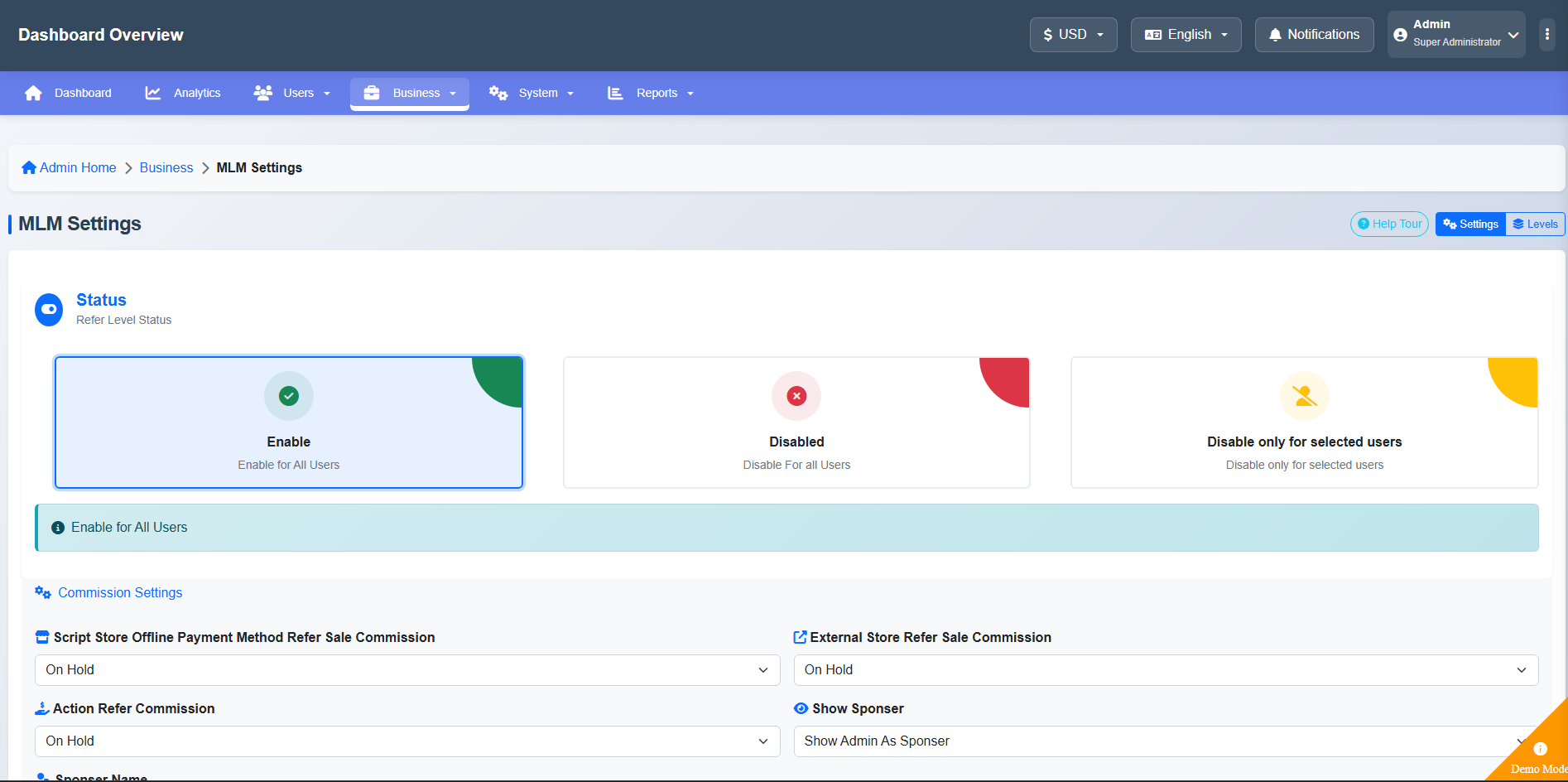Click the Demo Mode info icon
Screen dimensions: 1568x782
pos(1540,749)
